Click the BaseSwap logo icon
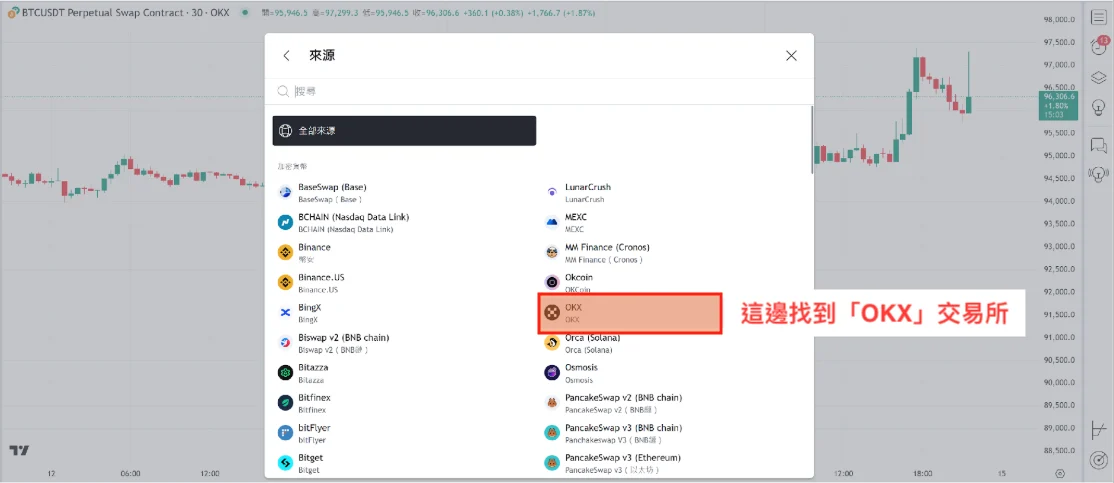 [285, 192]
